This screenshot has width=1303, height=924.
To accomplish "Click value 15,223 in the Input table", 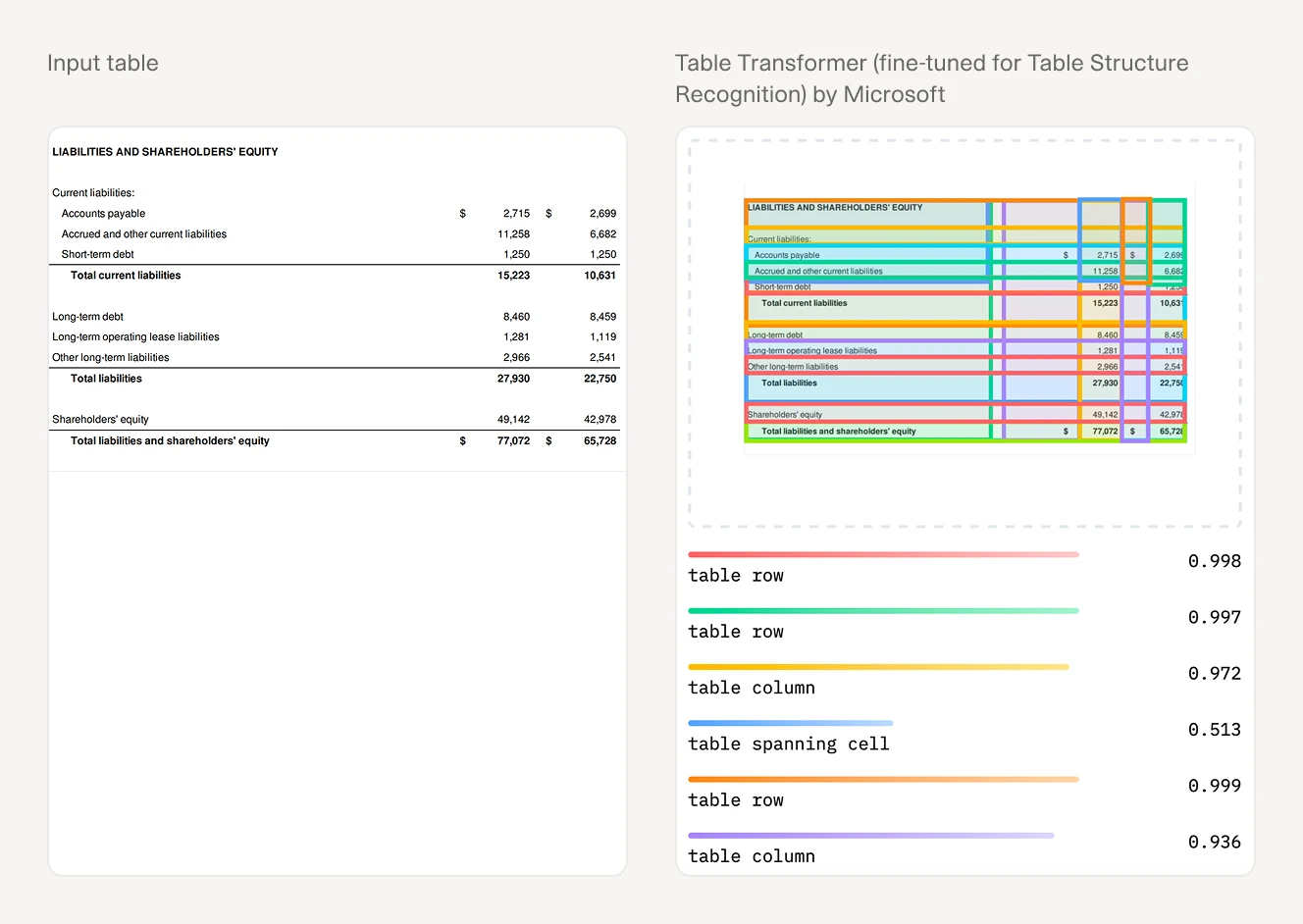I will point(514,275).
